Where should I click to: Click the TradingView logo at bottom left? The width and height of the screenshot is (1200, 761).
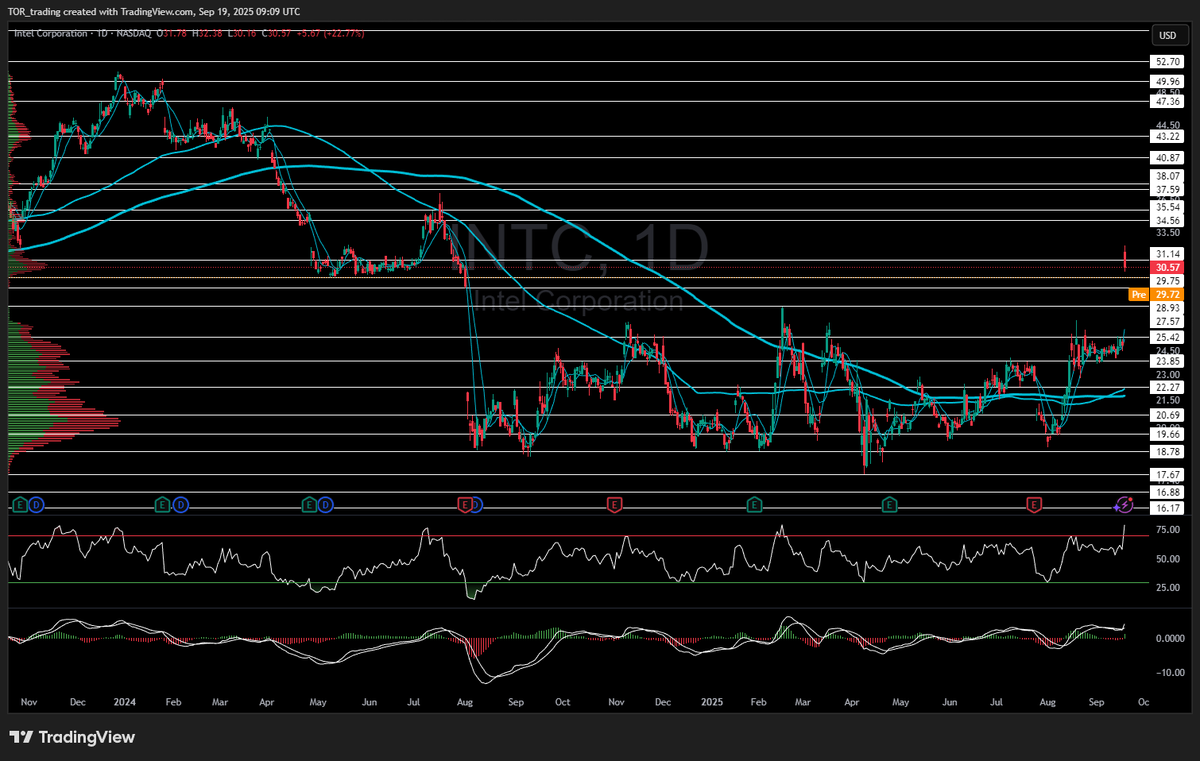click(x=72, y=738)
